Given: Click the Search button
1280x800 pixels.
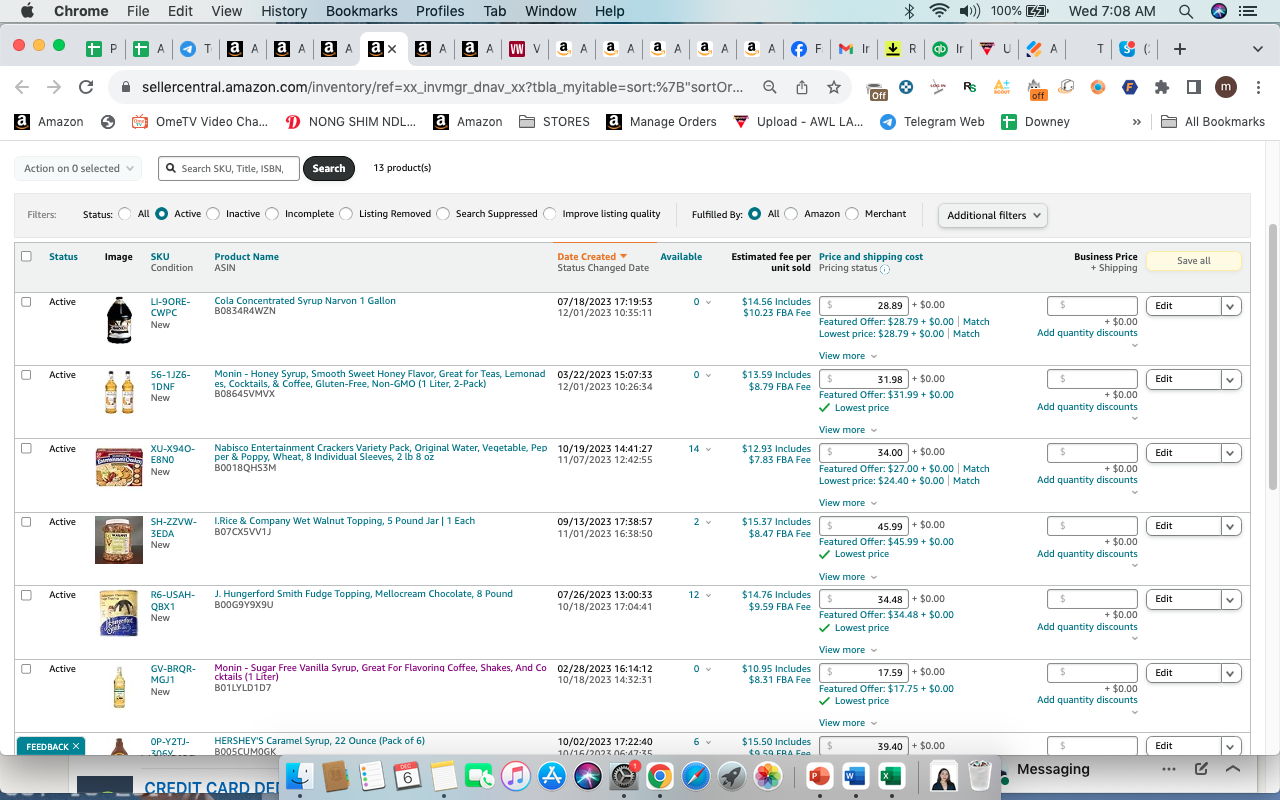Looking at the screenshot, I should tap(329, 169).
